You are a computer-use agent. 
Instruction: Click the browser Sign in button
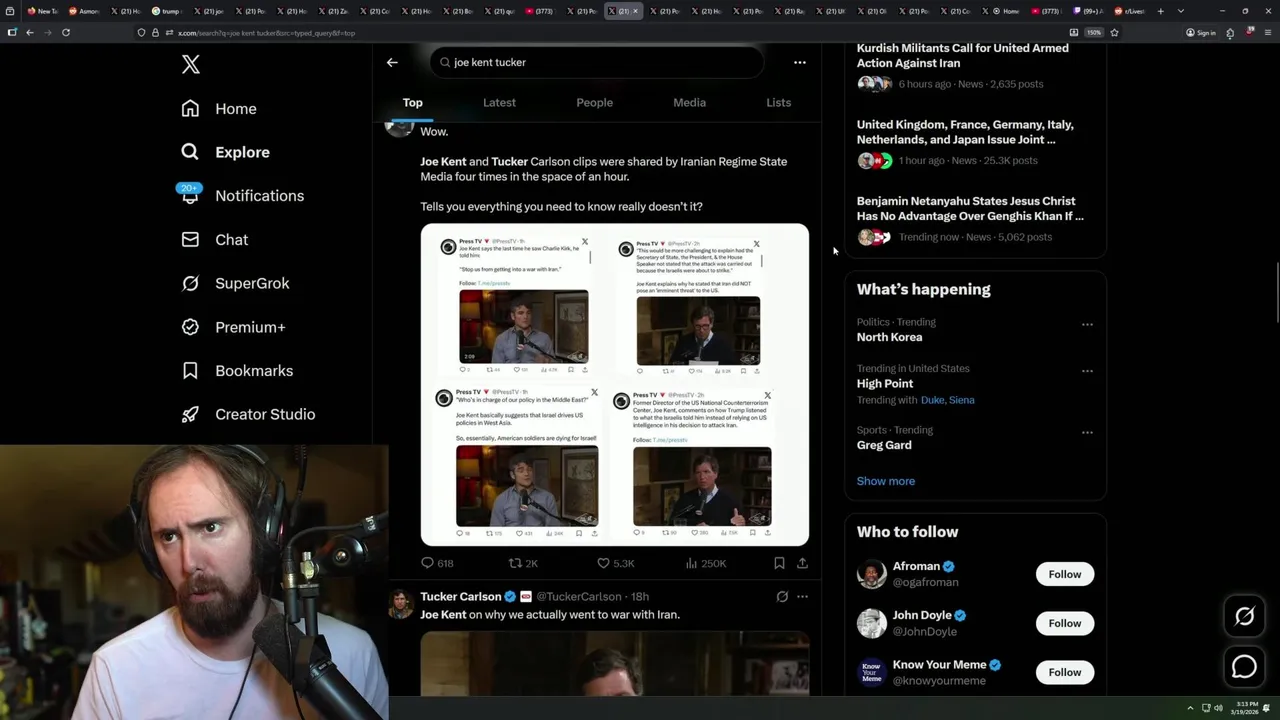(x=1201, y=33)
